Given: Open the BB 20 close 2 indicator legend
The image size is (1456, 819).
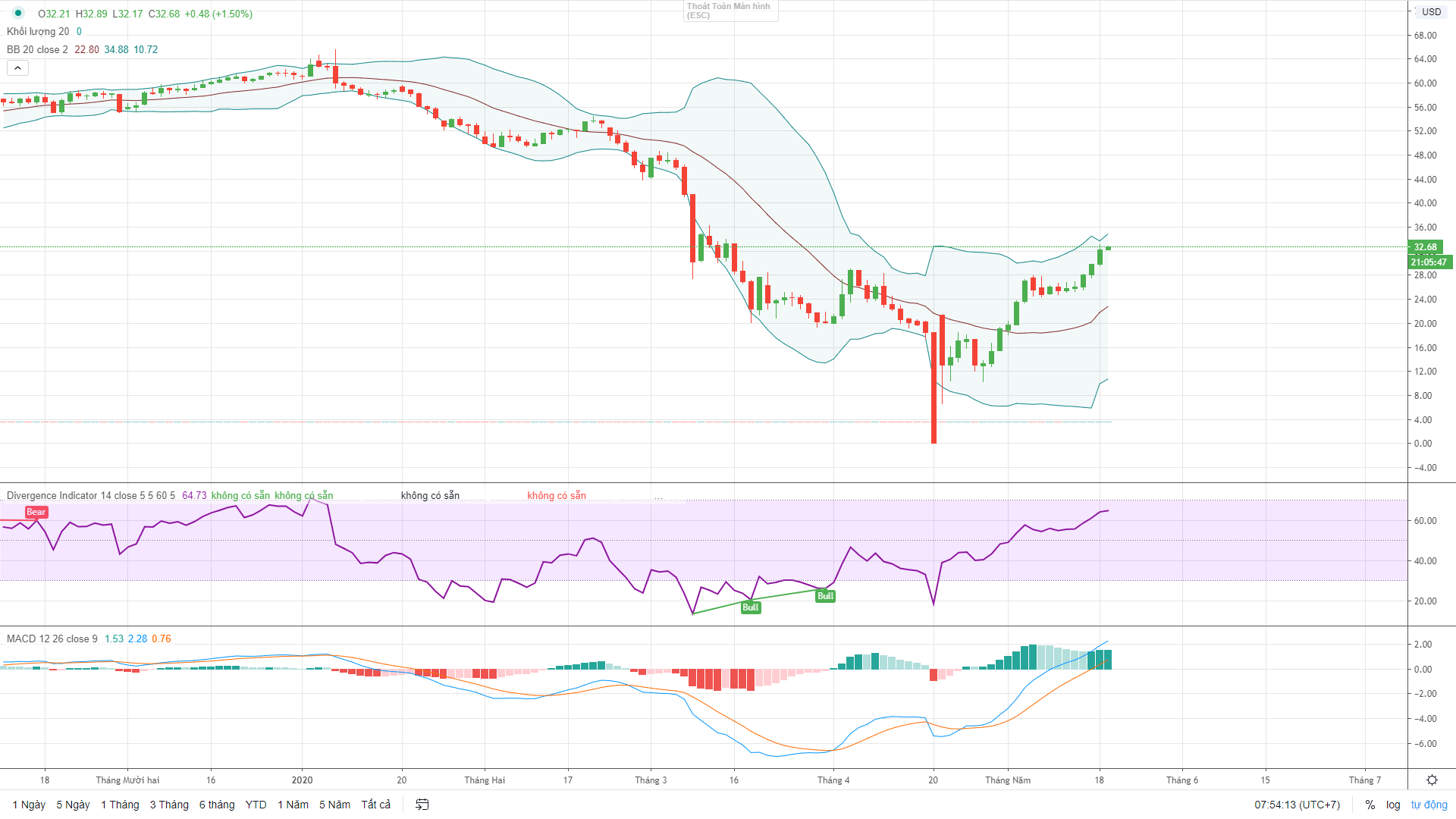Looking at the screenshot, I should click(37, 49).
